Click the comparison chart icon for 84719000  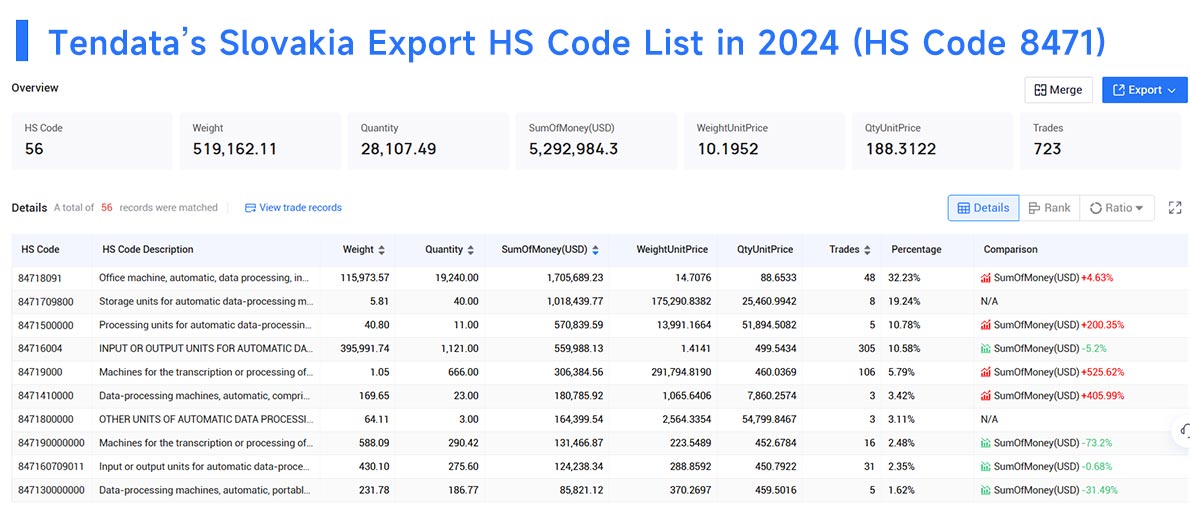point(986,372)
